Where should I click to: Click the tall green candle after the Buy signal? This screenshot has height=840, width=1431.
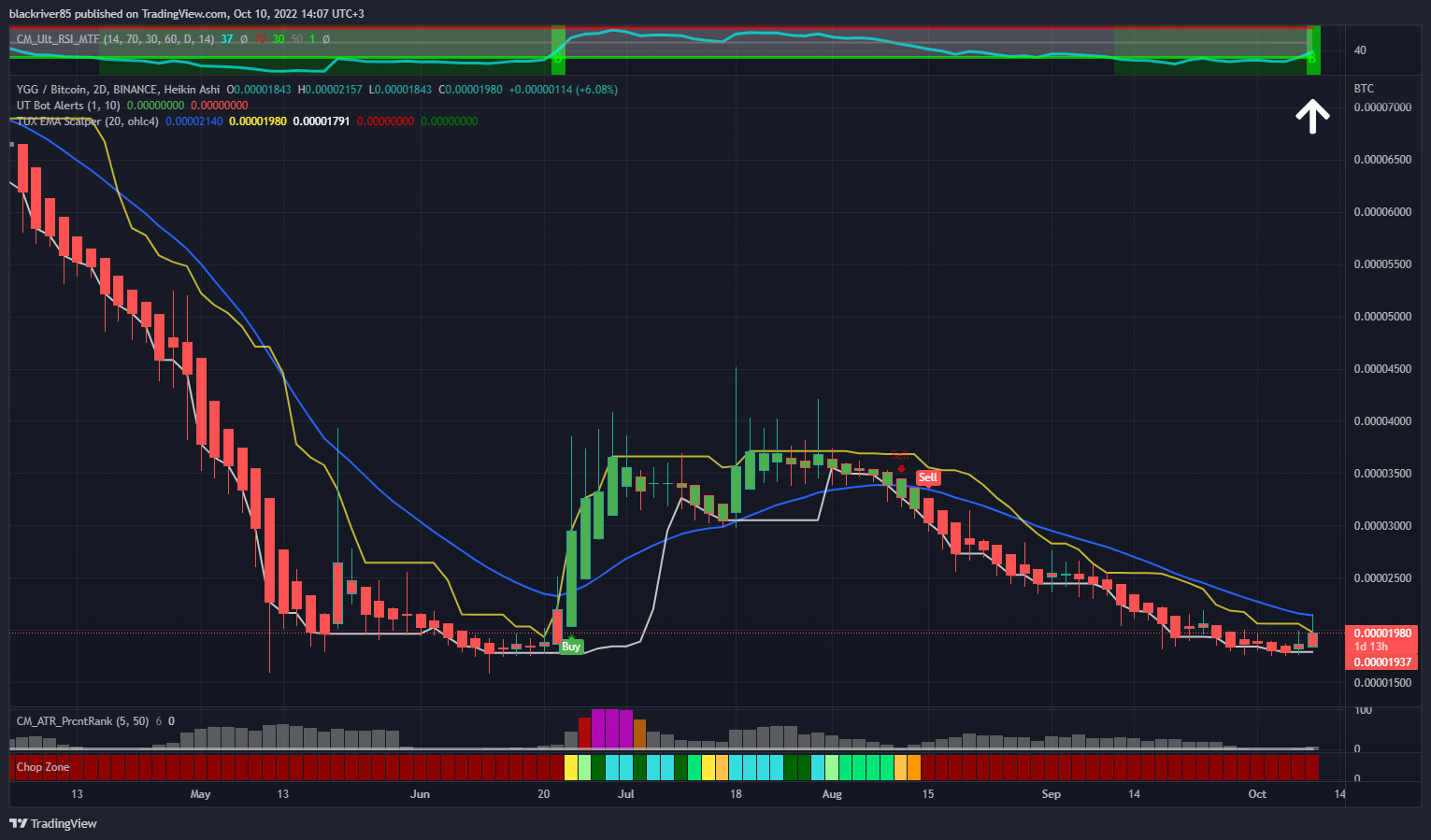tap(571, 578)
